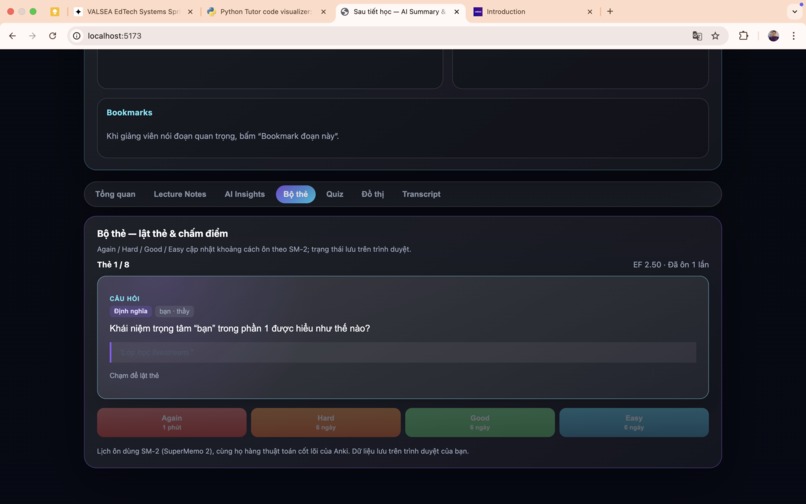Rate the card as Easy

(x=634, y=422)
